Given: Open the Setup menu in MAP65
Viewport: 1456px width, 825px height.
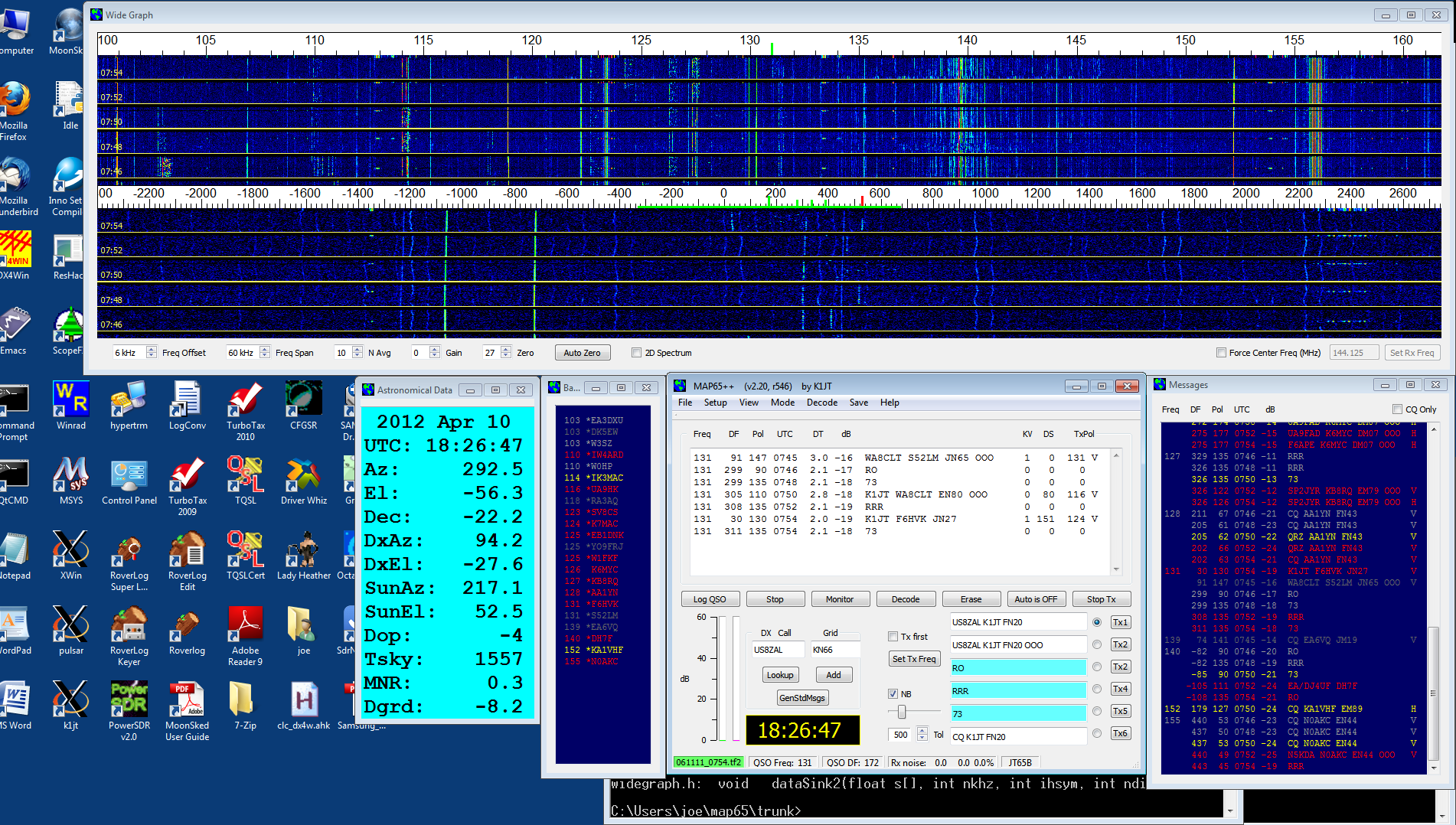Looking at the screenshot, I should click(x=715, y=403).
